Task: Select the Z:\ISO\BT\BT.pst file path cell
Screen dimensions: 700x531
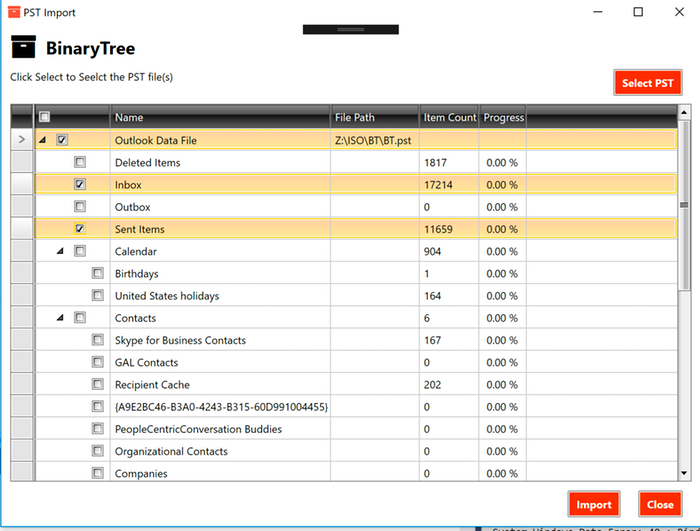Action: 375,140
